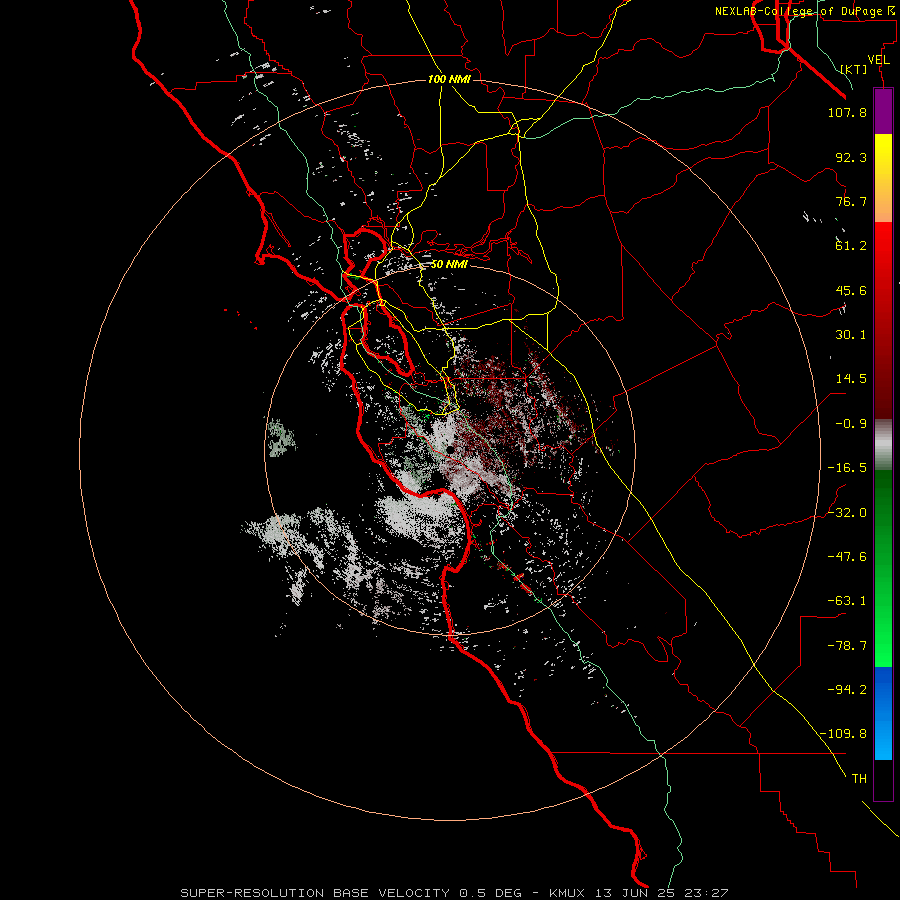
Task: Click the "100 NMI" range ring label
Action: [449, 79]
